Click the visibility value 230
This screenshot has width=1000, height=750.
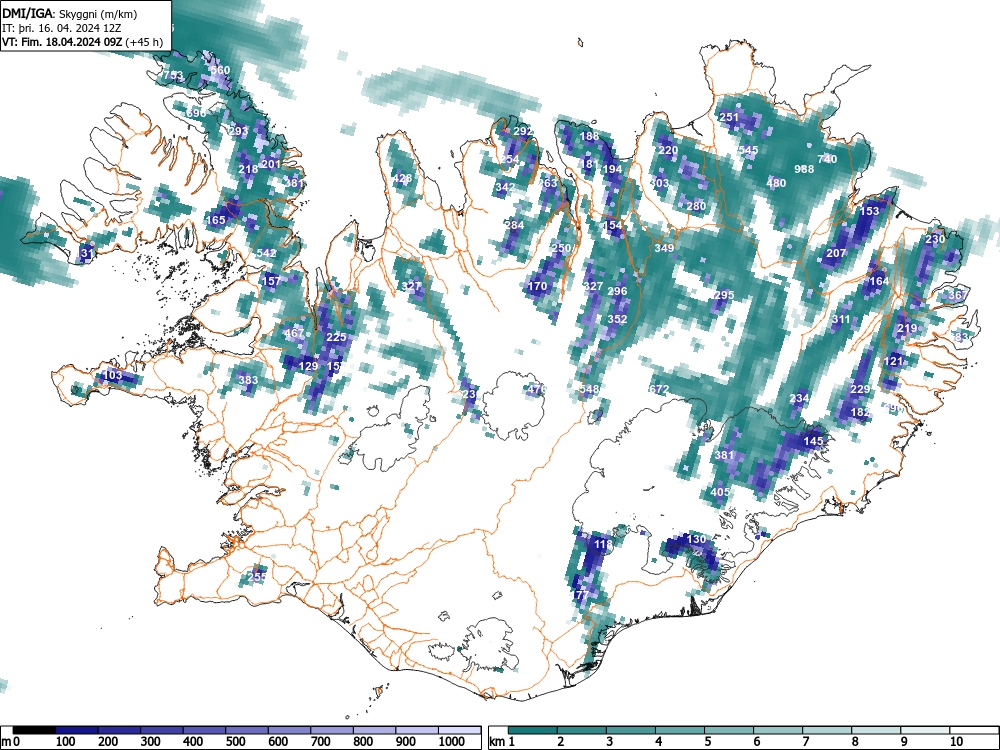coord(935,239)
